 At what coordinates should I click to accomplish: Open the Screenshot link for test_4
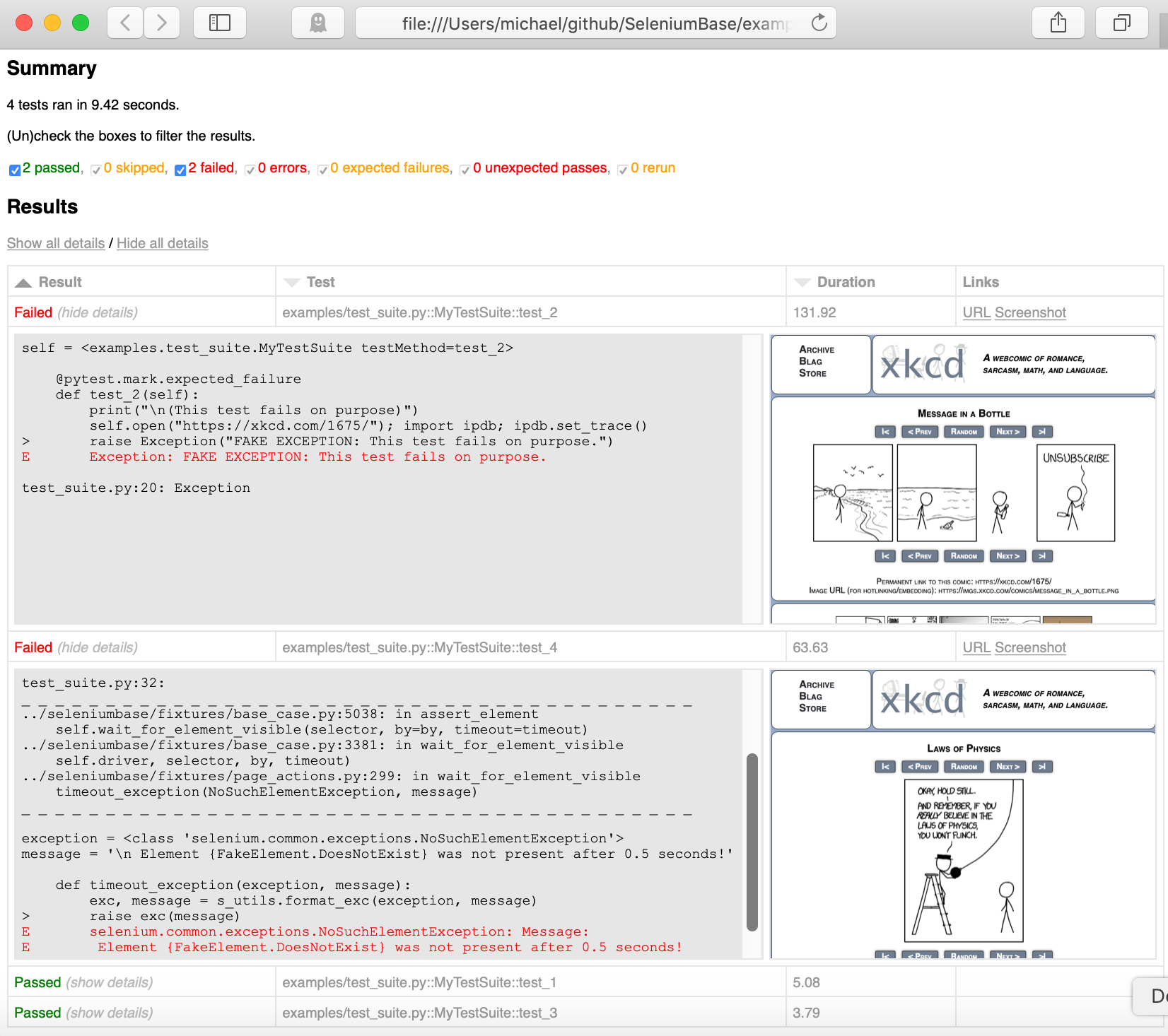click(1030, 647)
